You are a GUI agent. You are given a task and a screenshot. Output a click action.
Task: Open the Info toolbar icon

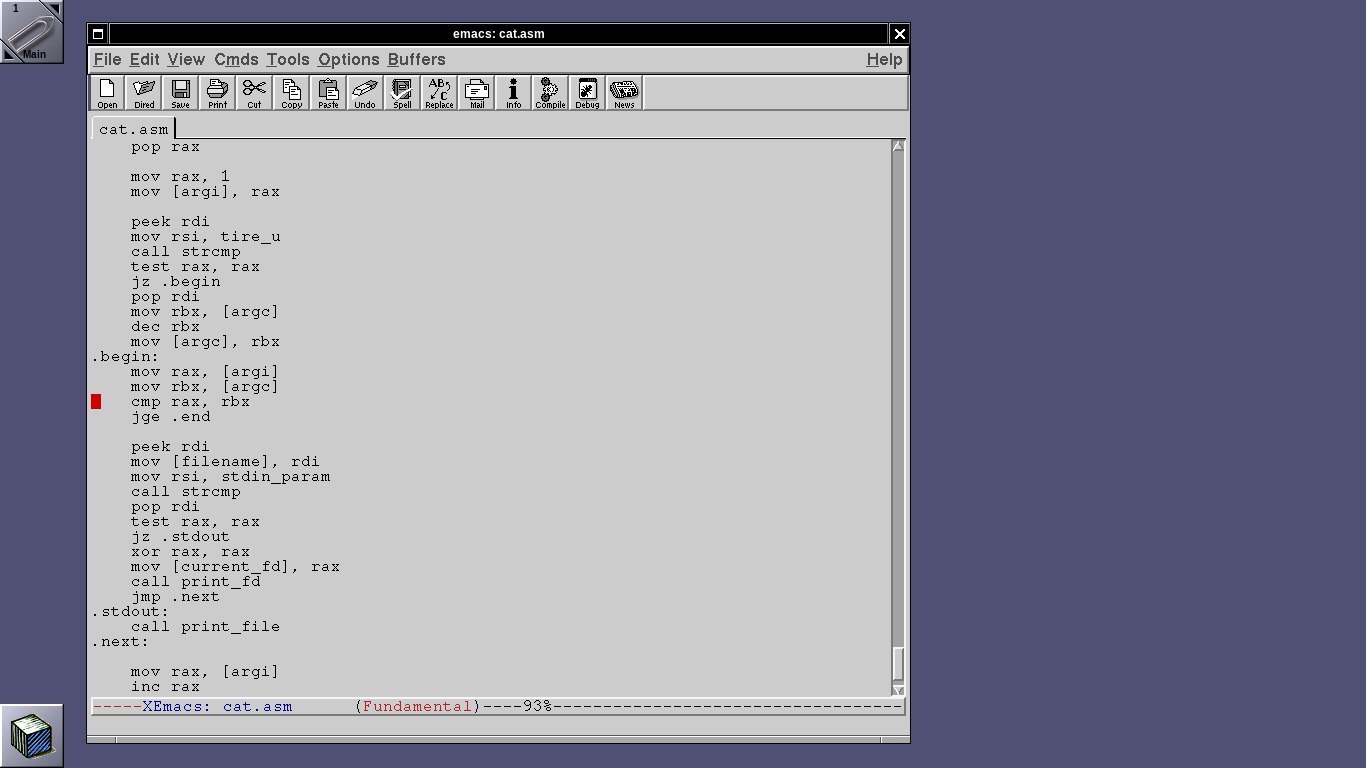(x=513, y=93)
